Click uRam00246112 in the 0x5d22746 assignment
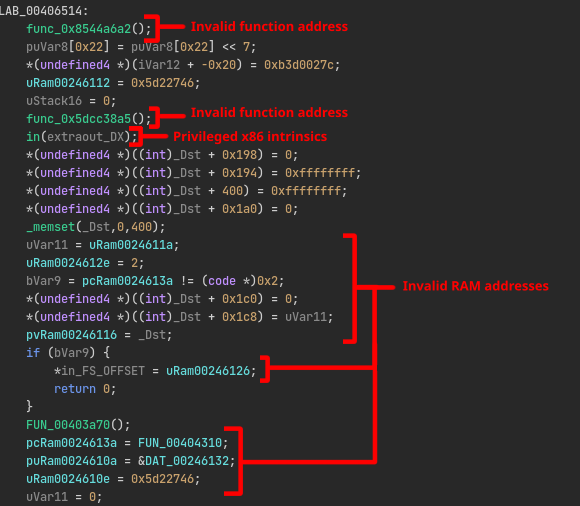 click(x=68, y=83)
